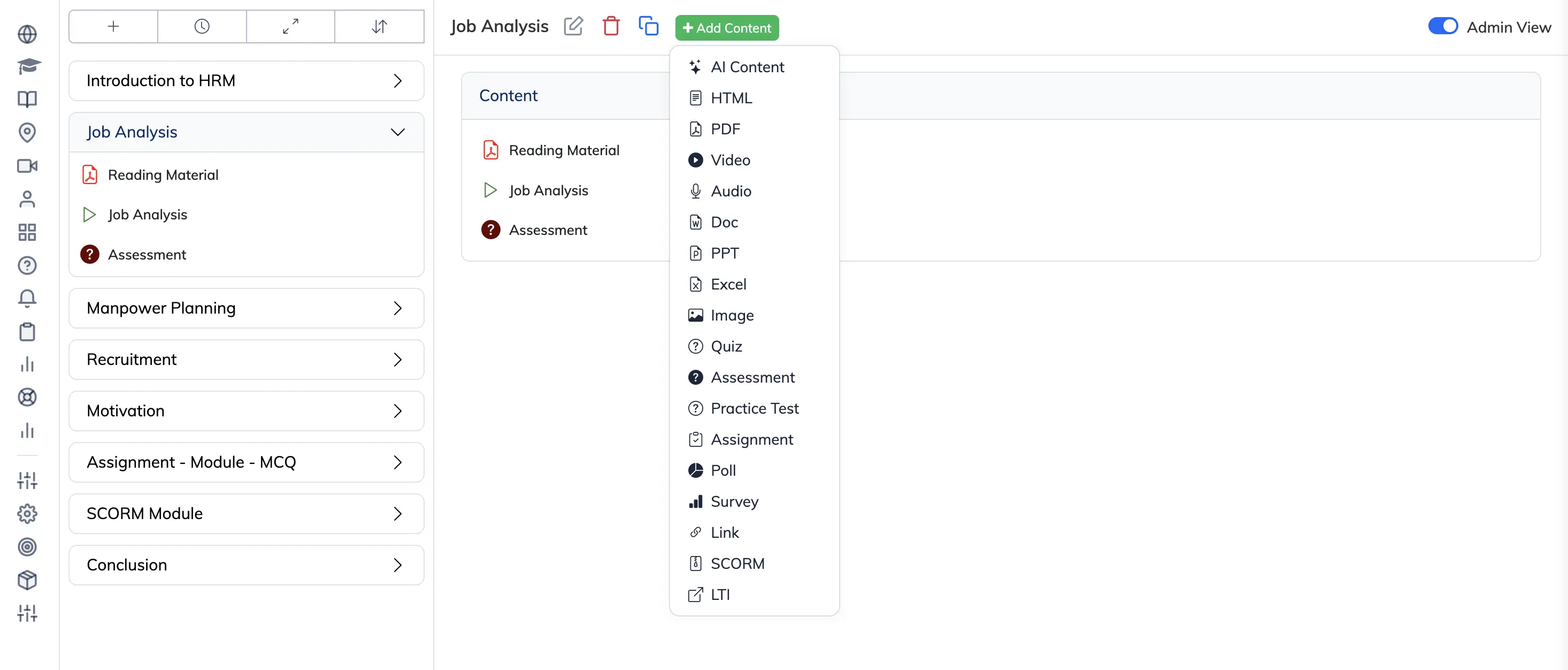Click the blue duplicate copy icon

coord(648,26)
